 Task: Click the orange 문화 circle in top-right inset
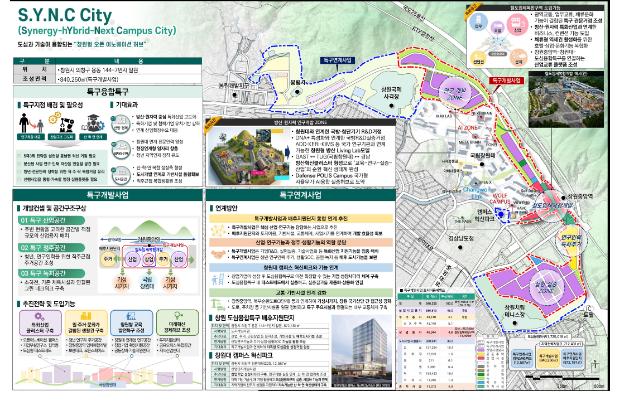[518, 58]
